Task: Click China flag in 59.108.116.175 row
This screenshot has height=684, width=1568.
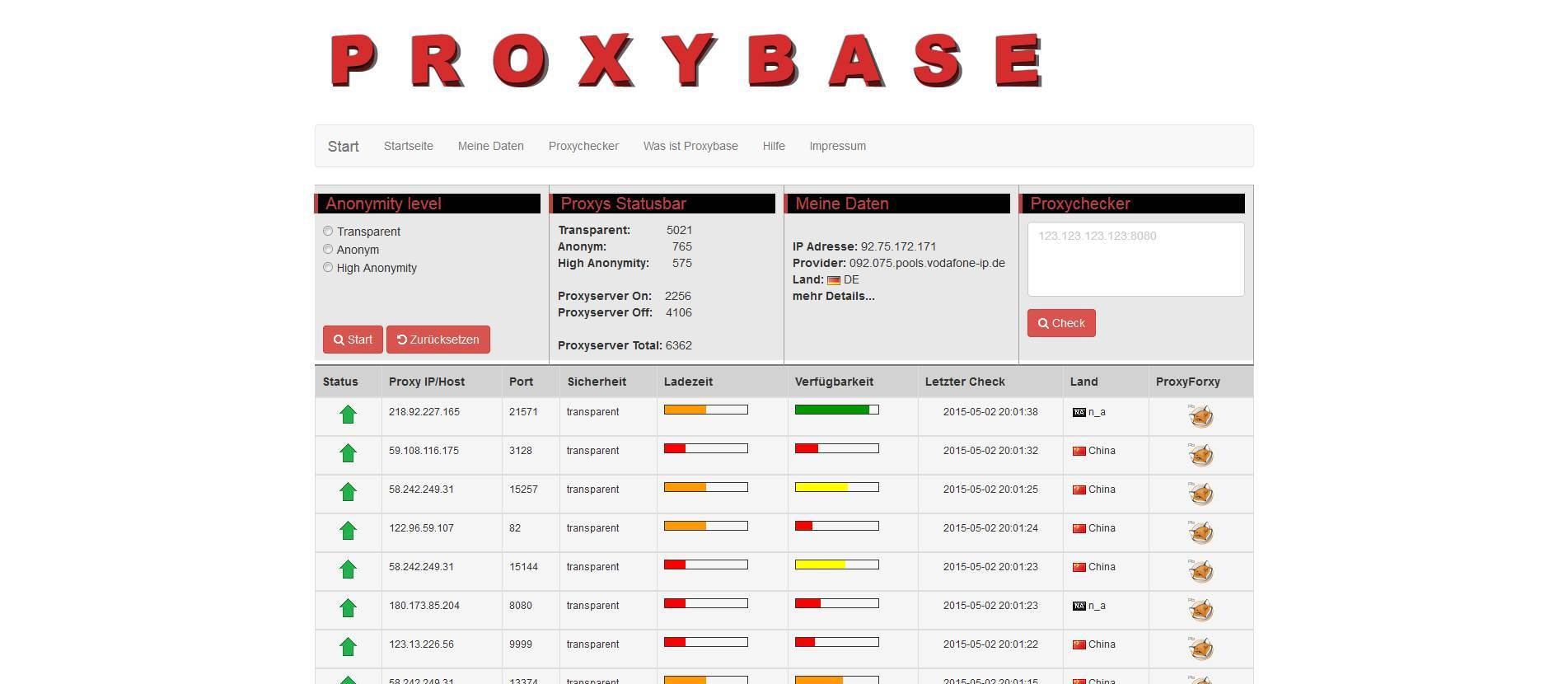Action: click(1079, 451)
